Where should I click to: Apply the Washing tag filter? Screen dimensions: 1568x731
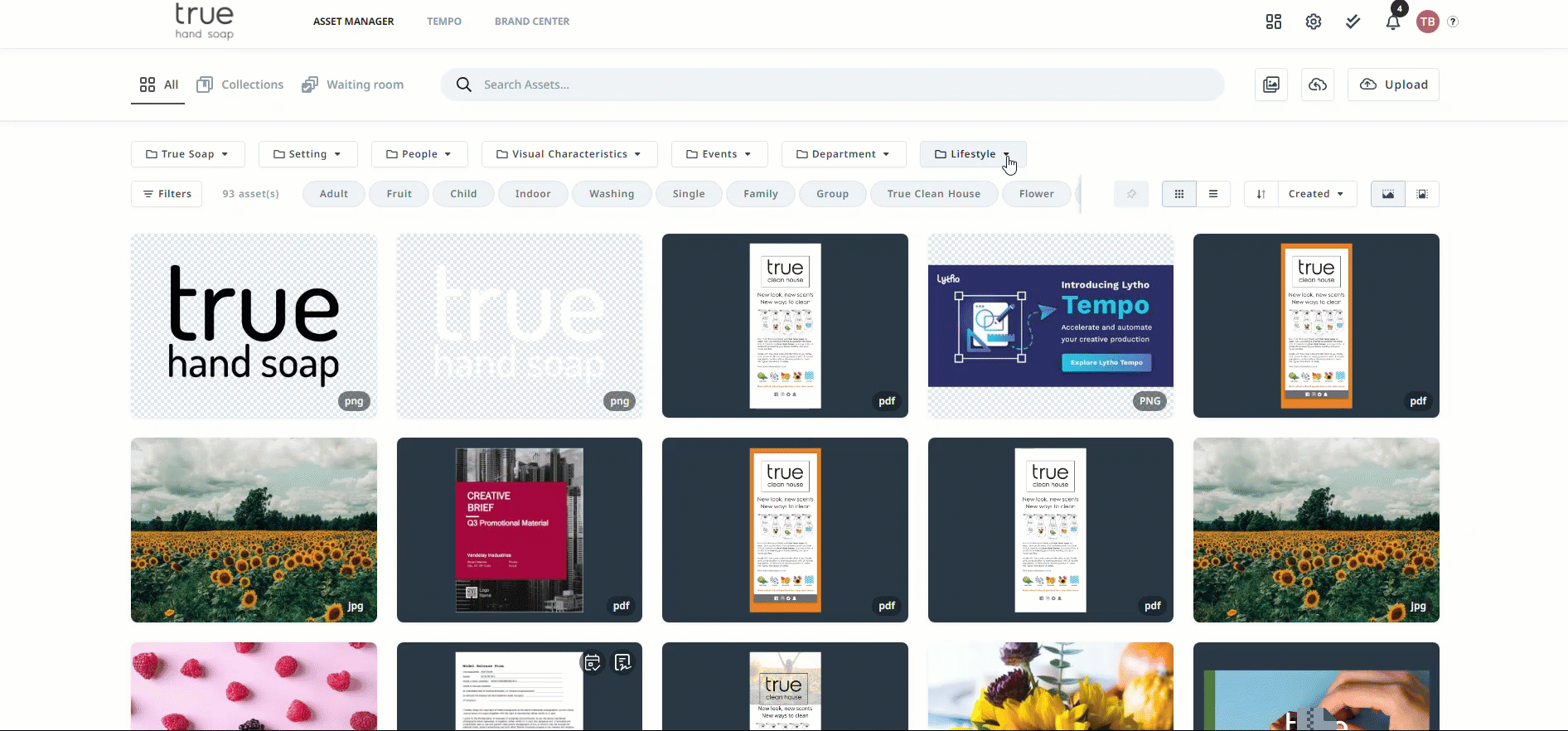612,194
